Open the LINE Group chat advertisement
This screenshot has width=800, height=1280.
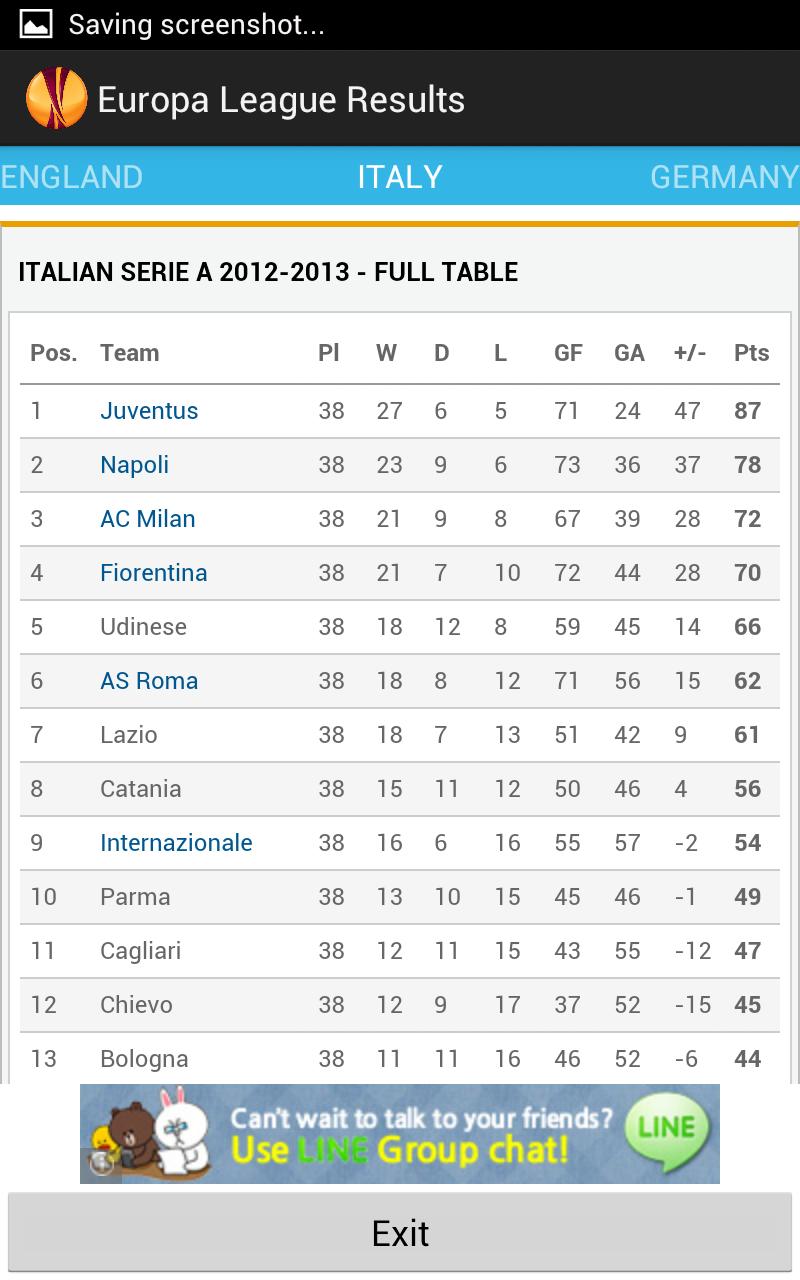coord(400,1135)
